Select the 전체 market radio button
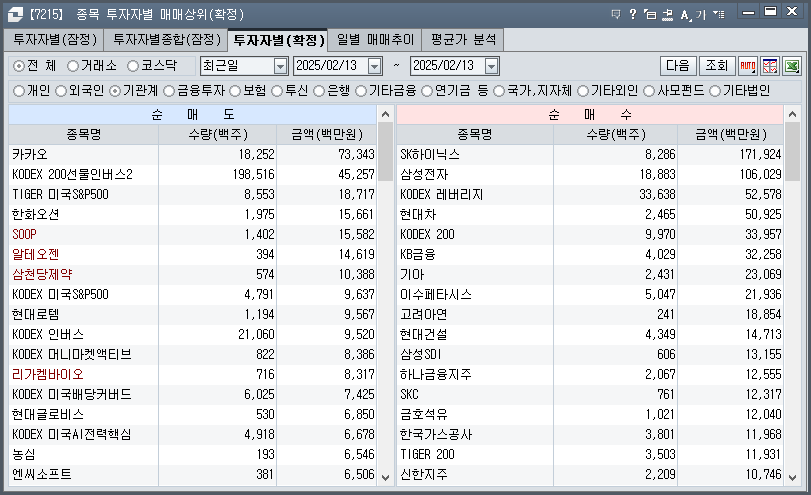Viewport: 811px width, 495px height. coord(19,66)
